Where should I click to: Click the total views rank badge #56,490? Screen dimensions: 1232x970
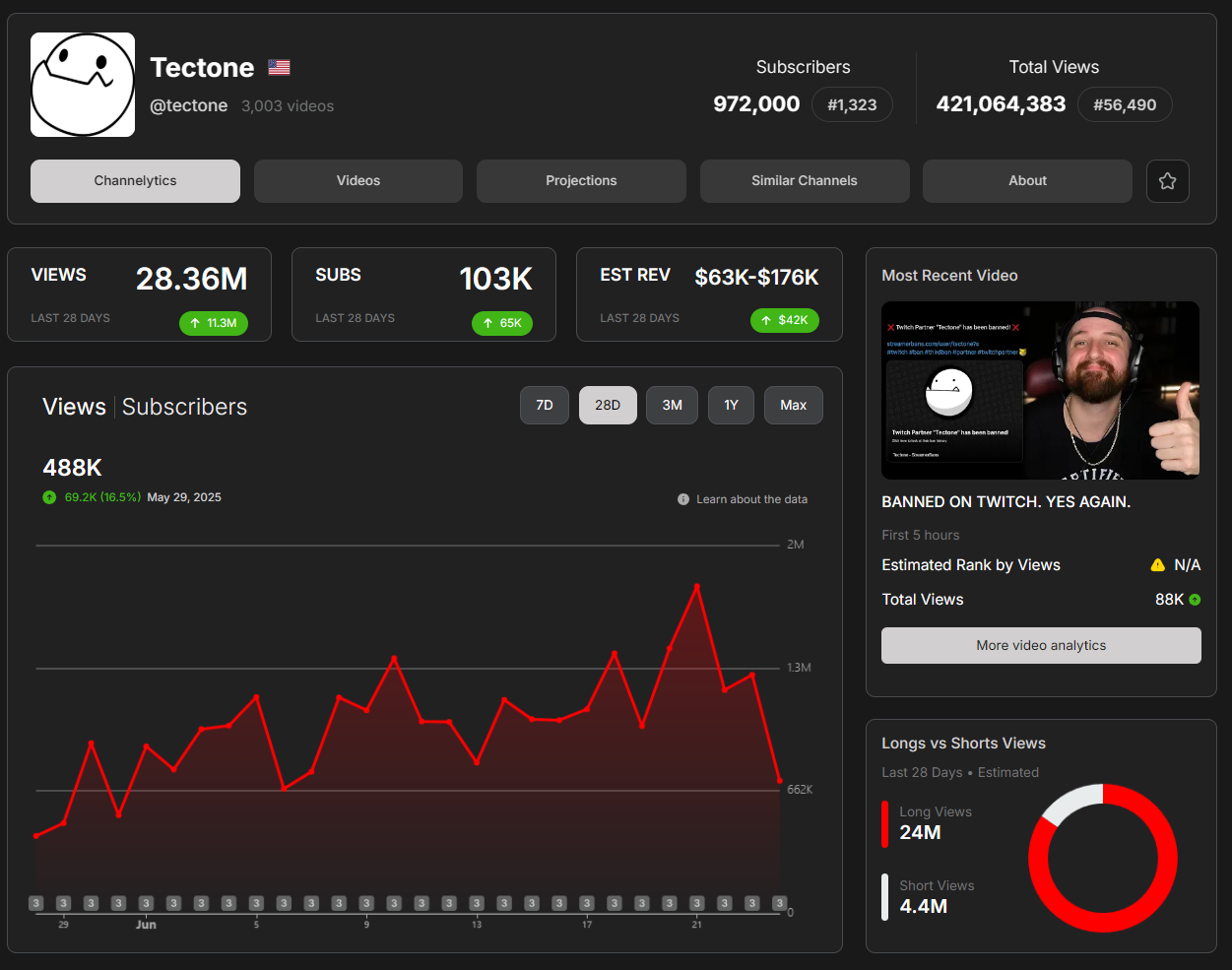pos(1125,104)
